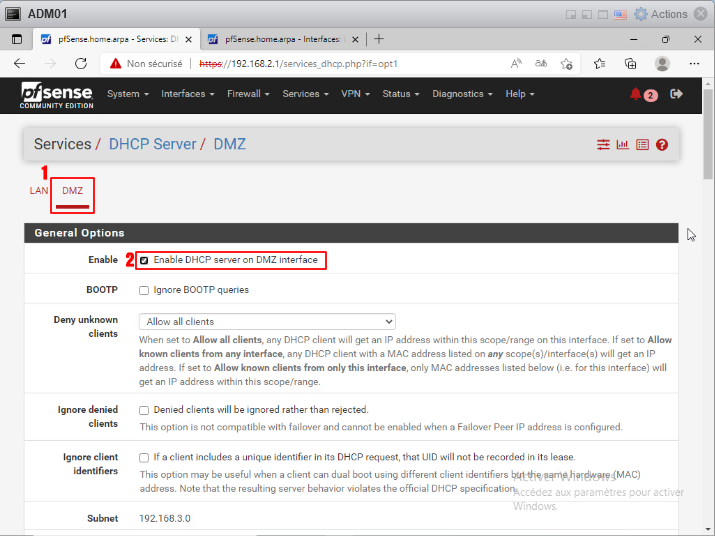715x536 pixels.
Task: Open the related status chart icon
Action: (622, 145)
